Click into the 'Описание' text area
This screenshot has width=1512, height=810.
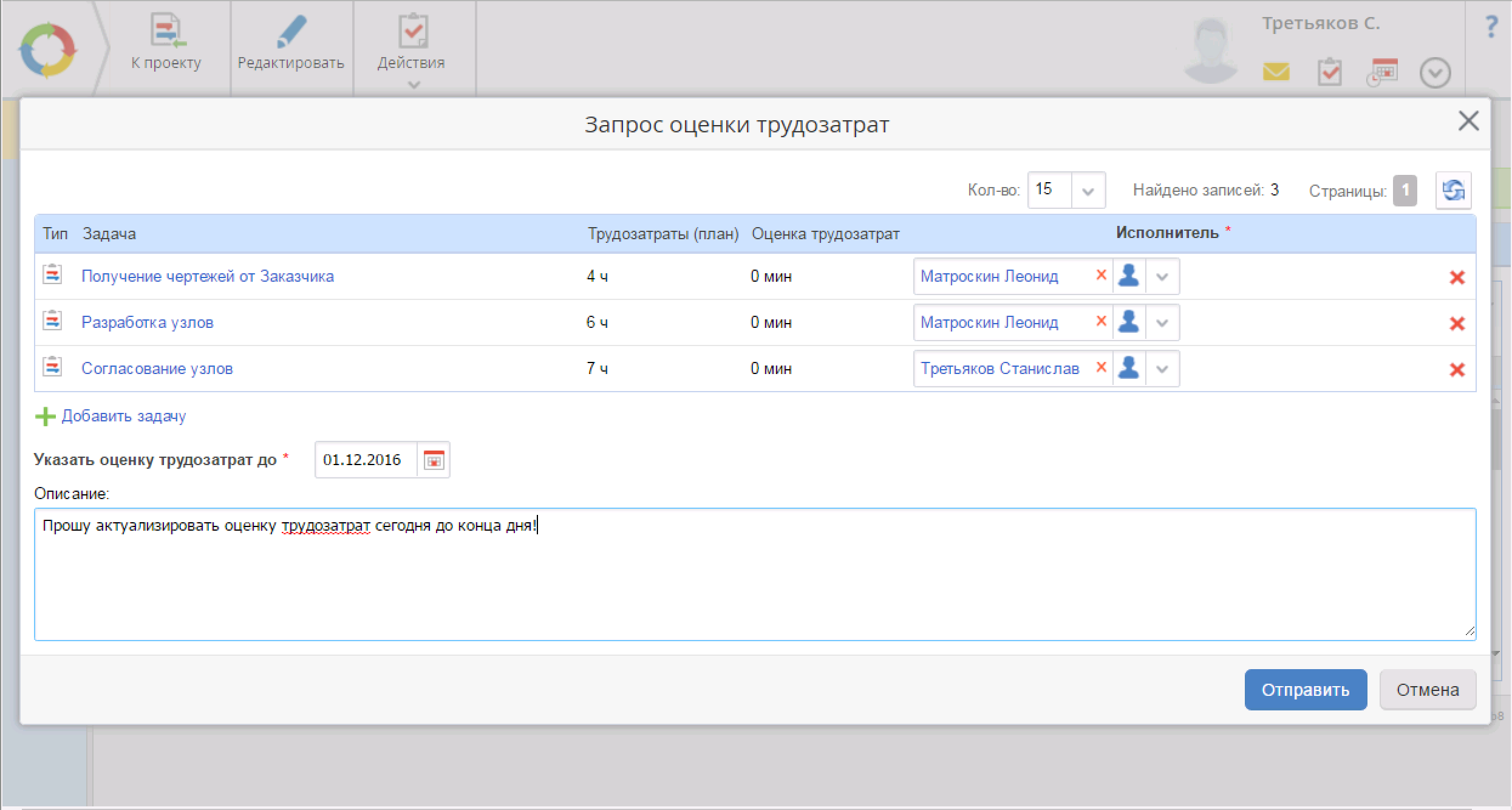754,577
